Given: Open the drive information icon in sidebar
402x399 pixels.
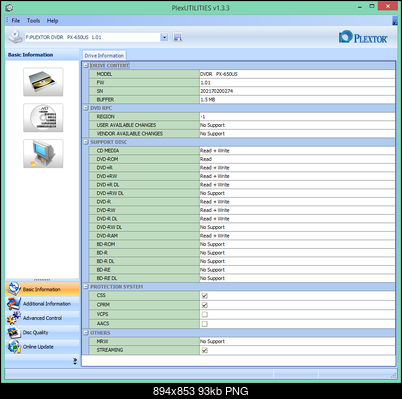Looking at the screenshot, I should point(43,82).
